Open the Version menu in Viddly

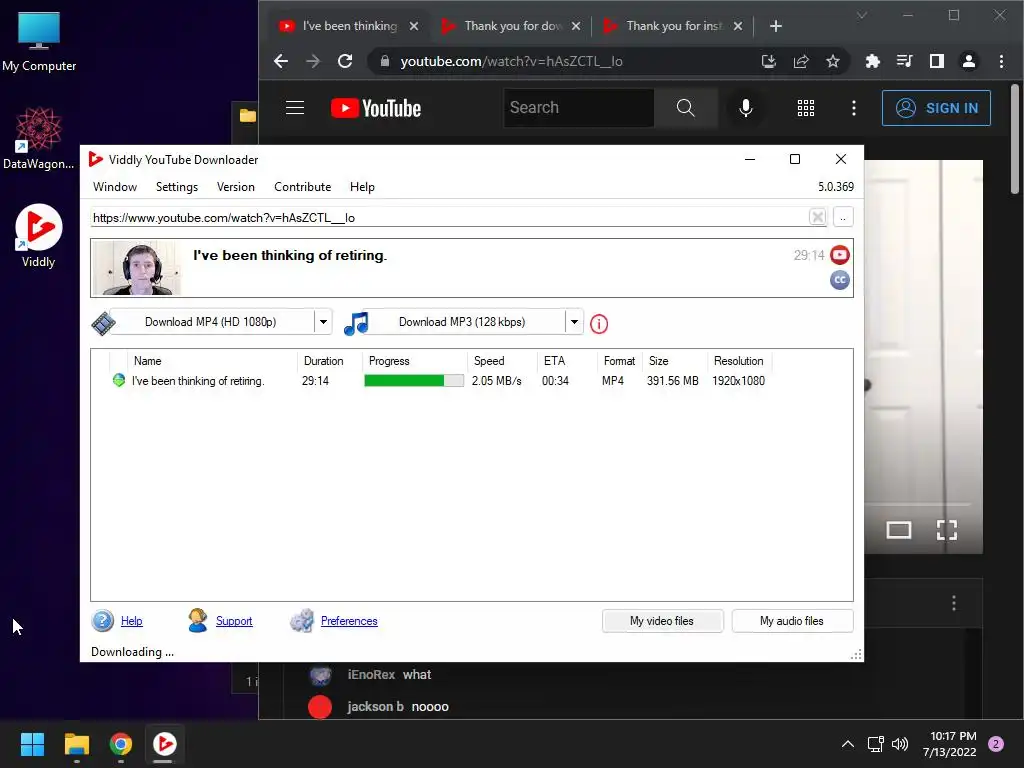pos(236,187)
